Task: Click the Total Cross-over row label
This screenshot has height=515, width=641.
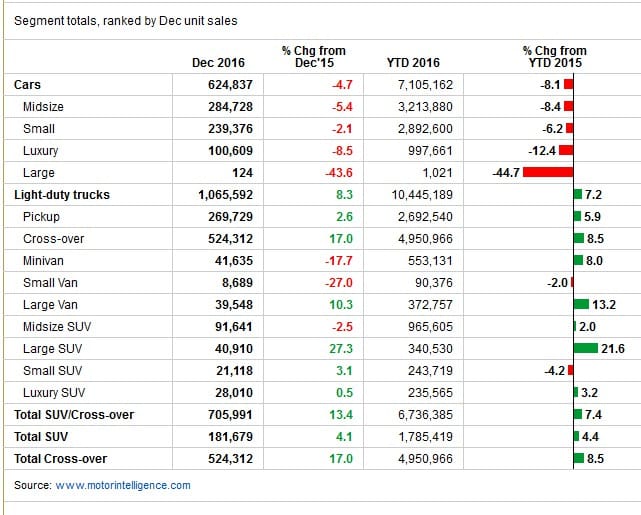Action: coord(61,459)
